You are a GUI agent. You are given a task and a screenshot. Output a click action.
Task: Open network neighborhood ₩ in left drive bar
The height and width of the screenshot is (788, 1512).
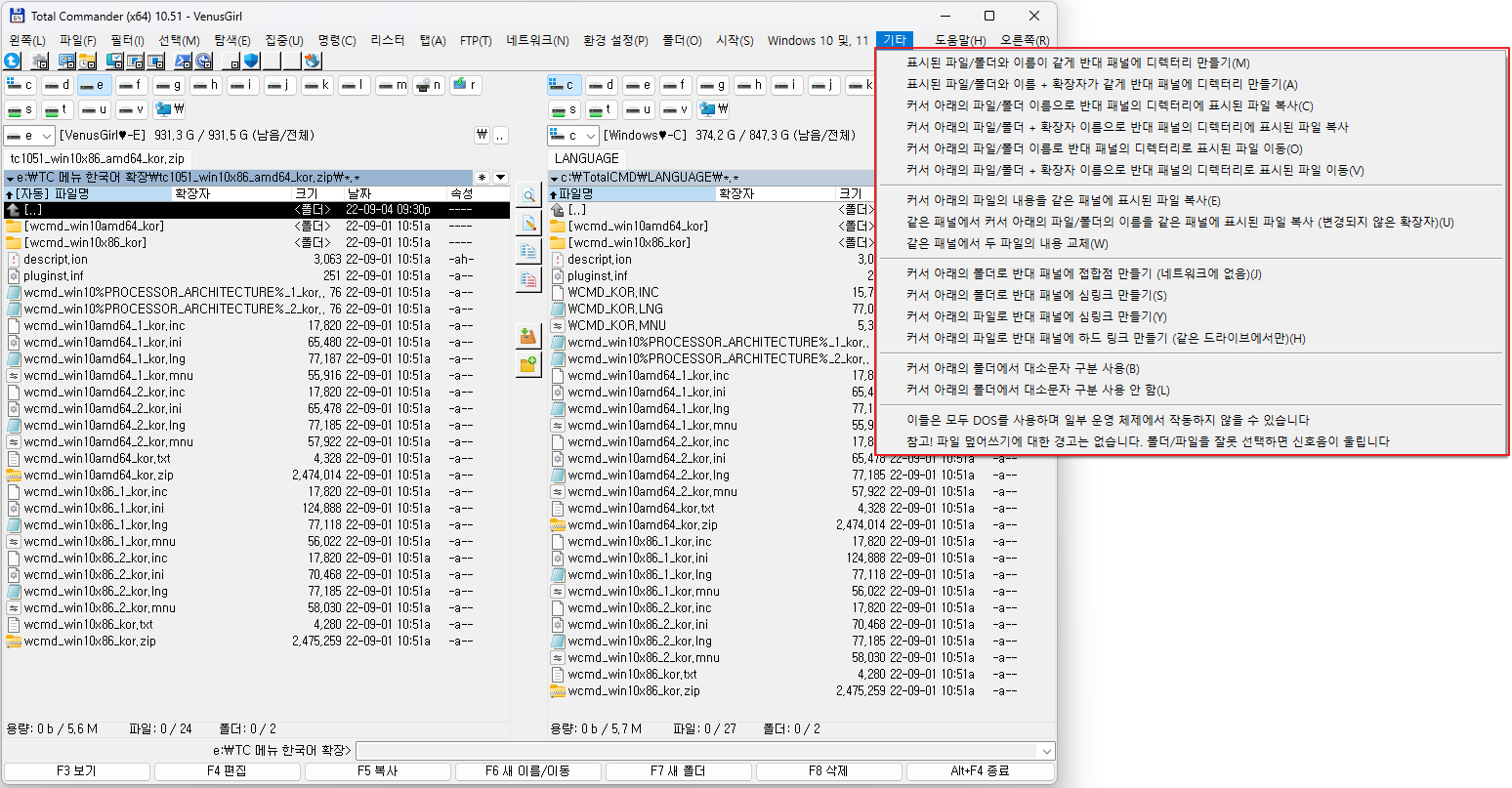pos(169,109)
